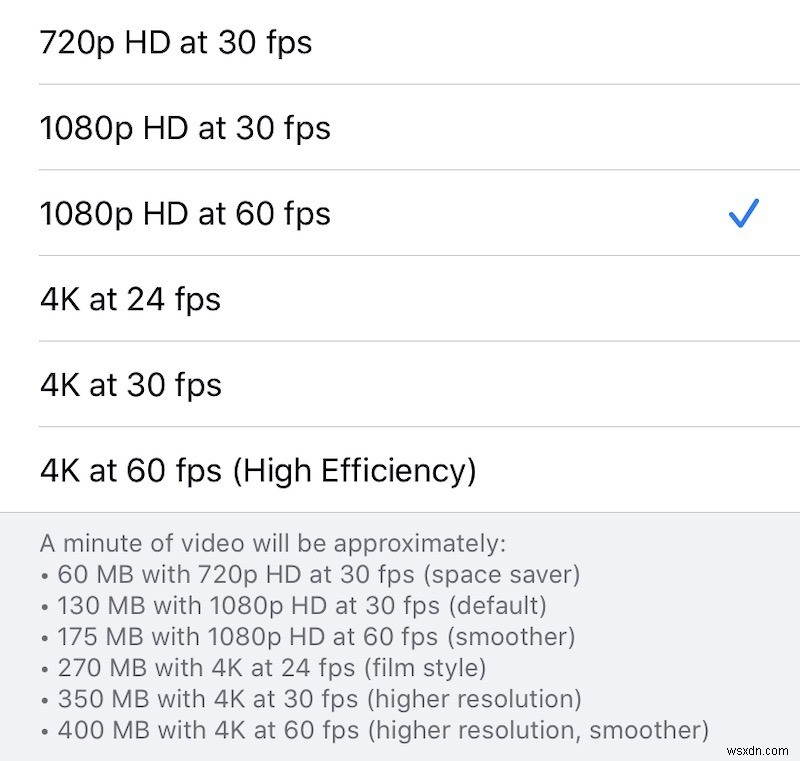This screenshot has height=761, width=800.
Task: Tap the divider below 4K at 60 fps
Action: [400, 510]
